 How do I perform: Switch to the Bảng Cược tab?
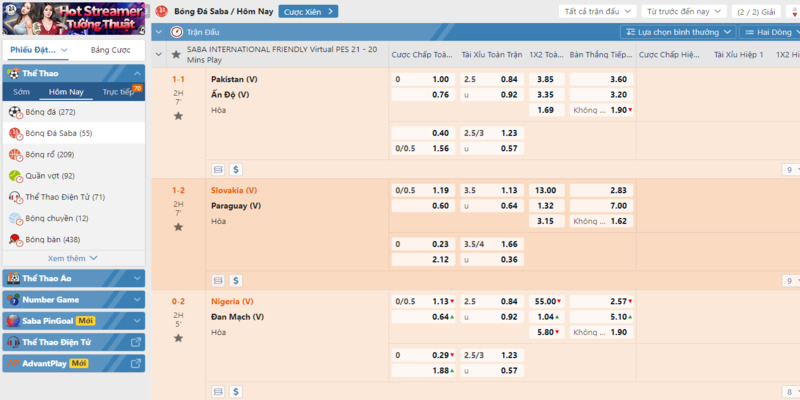coord(109,49)
